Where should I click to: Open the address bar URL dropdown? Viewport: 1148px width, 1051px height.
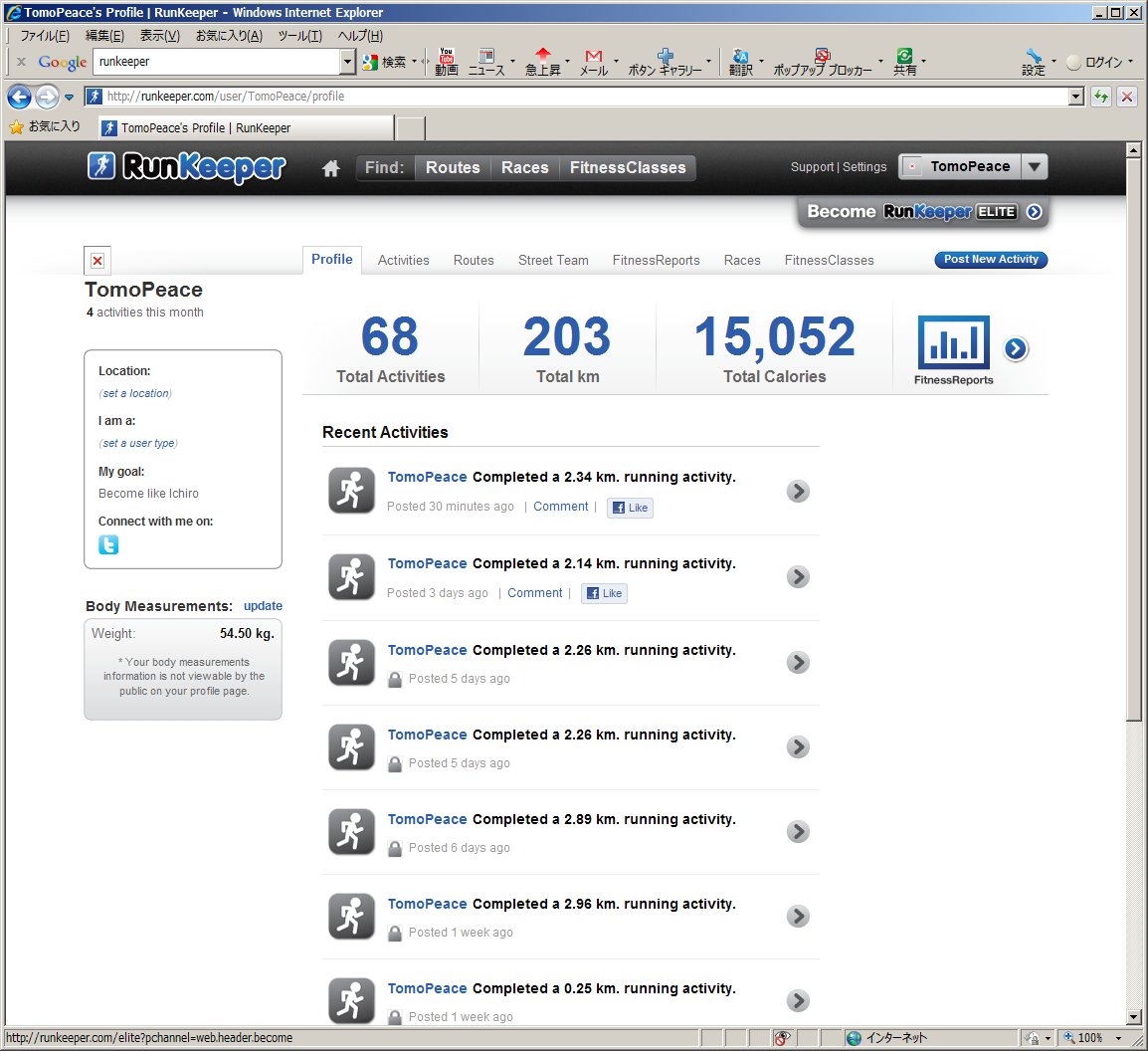click(1075, 97)
